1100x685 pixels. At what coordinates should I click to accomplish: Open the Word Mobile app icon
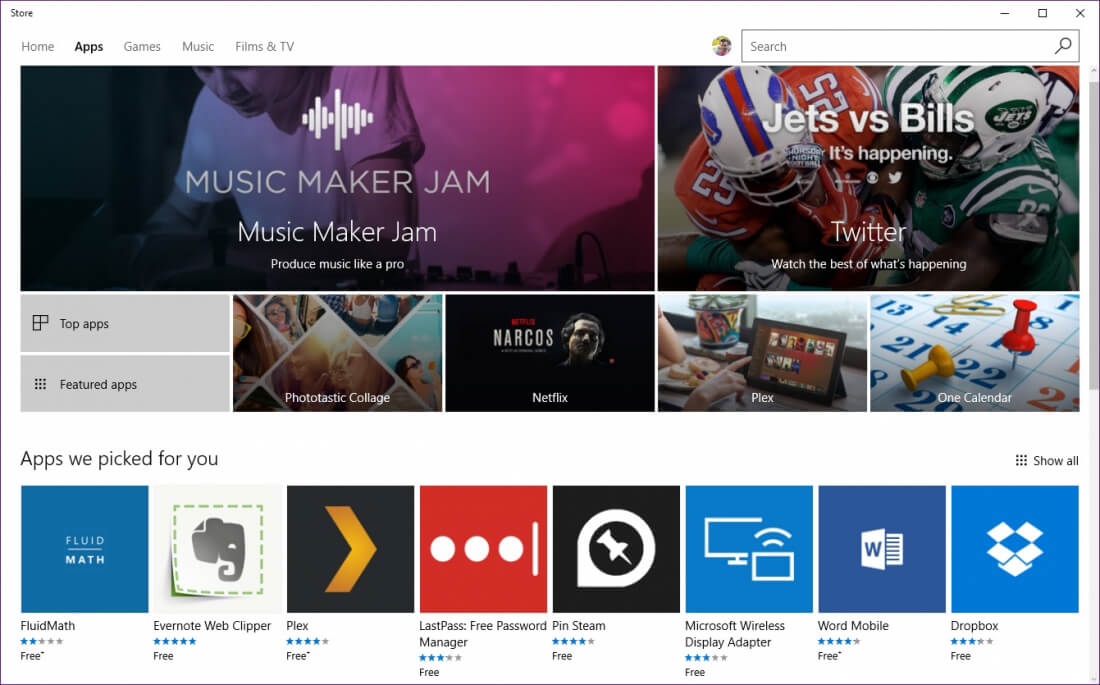(882, 549)
